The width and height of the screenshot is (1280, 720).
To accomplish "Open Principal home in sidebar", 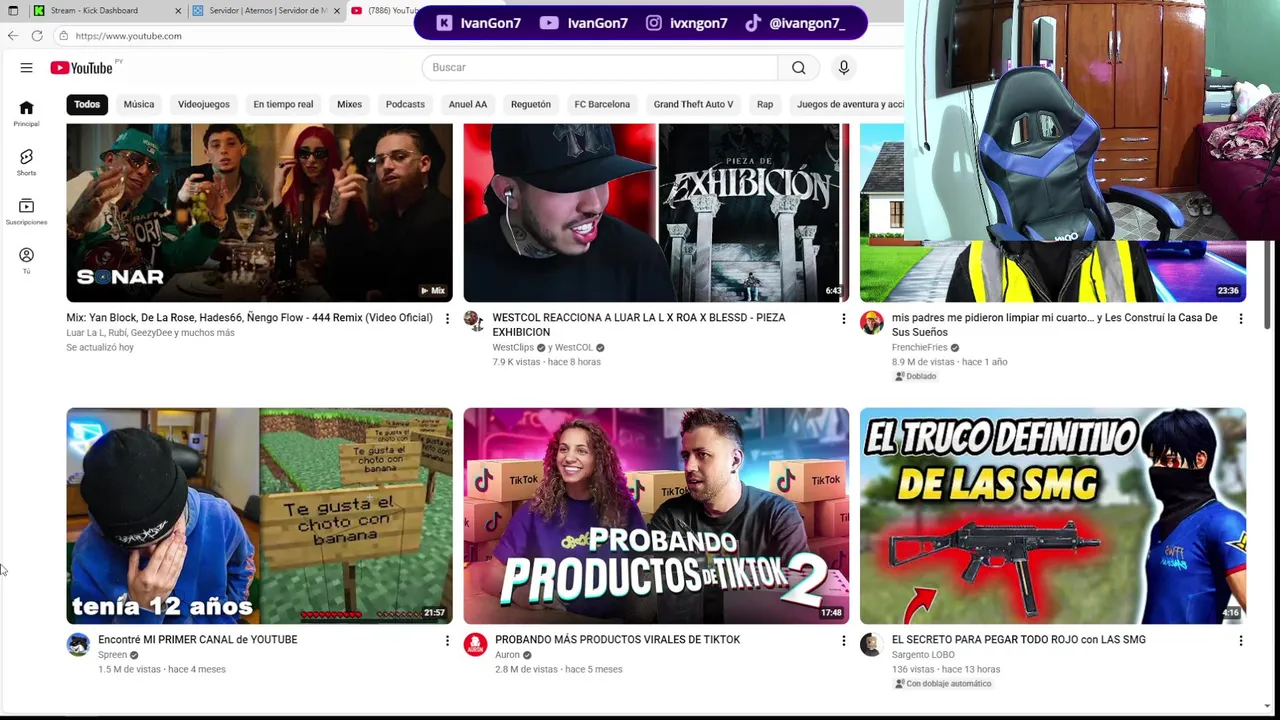I will (x=26, y=113).
